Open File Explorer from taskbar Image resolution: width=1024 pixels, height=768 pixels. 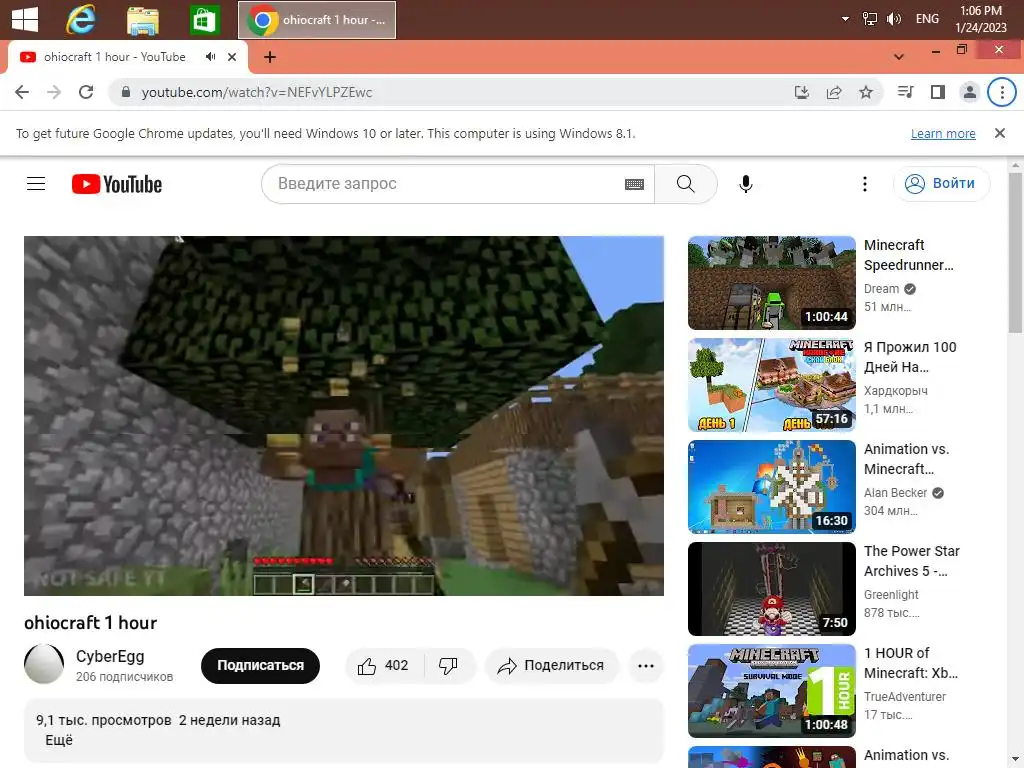142,20
